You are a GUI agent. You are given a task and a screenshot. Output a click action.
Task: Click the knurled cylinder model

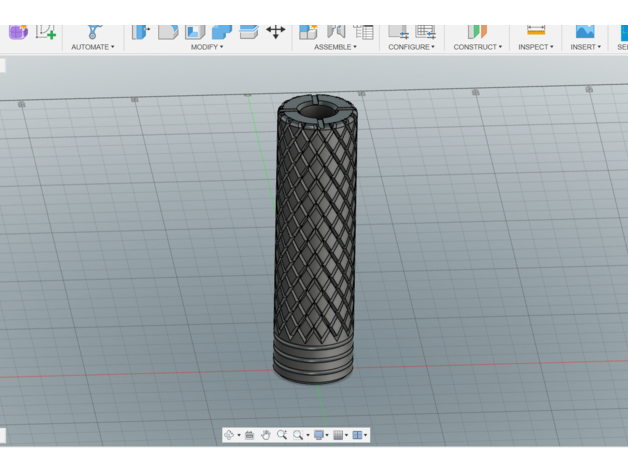(313, 240)
